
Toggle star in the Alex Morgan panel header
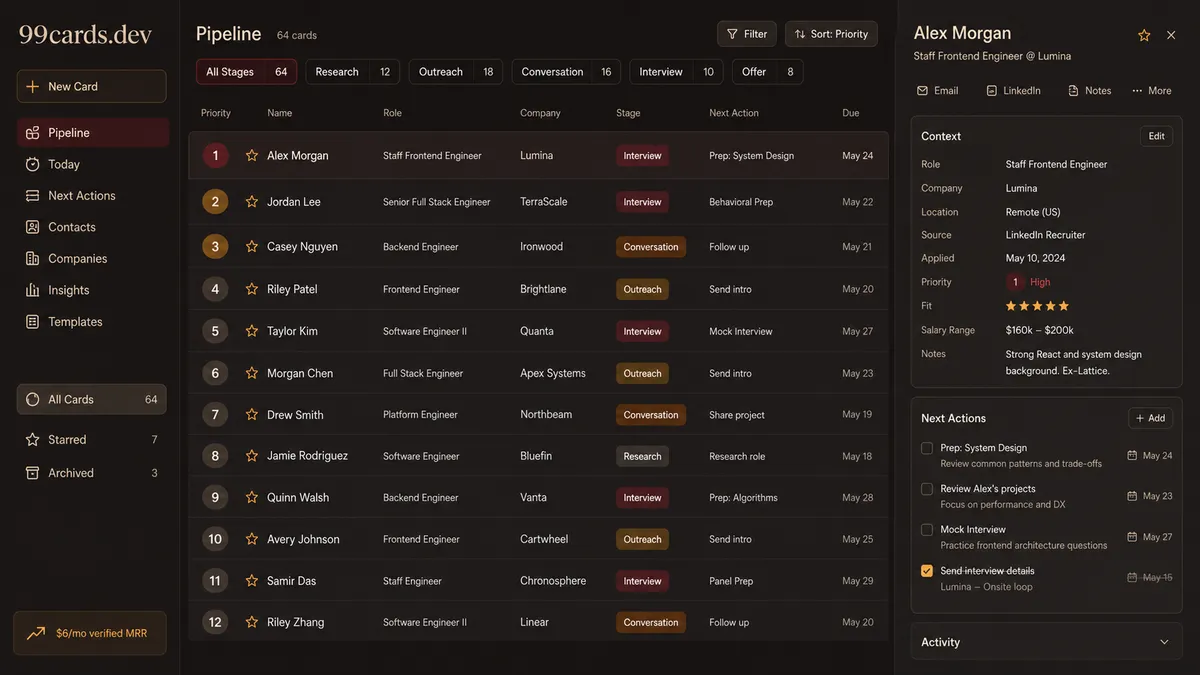click(x=1144, y=35)
